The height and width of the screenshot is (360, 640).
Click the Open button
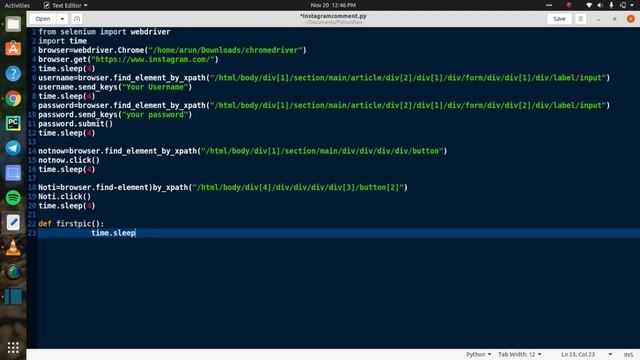(x=42, y=19)
